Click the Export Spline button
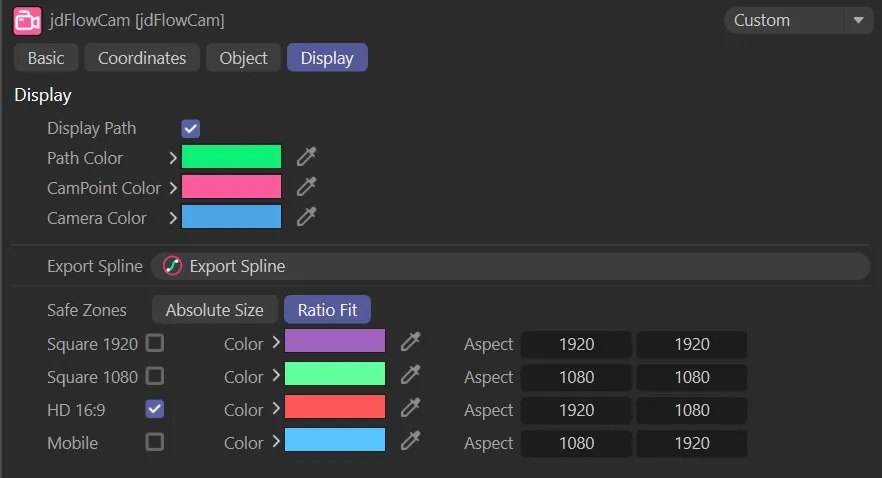The image size is (882, 478). point(510,266)
